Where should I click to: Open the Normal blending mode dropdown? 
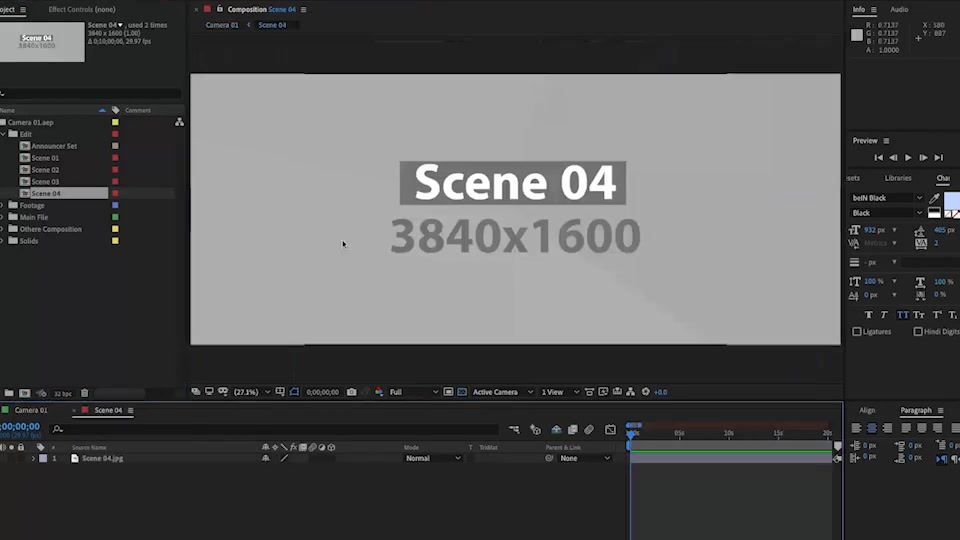click(x=433, y=458)
